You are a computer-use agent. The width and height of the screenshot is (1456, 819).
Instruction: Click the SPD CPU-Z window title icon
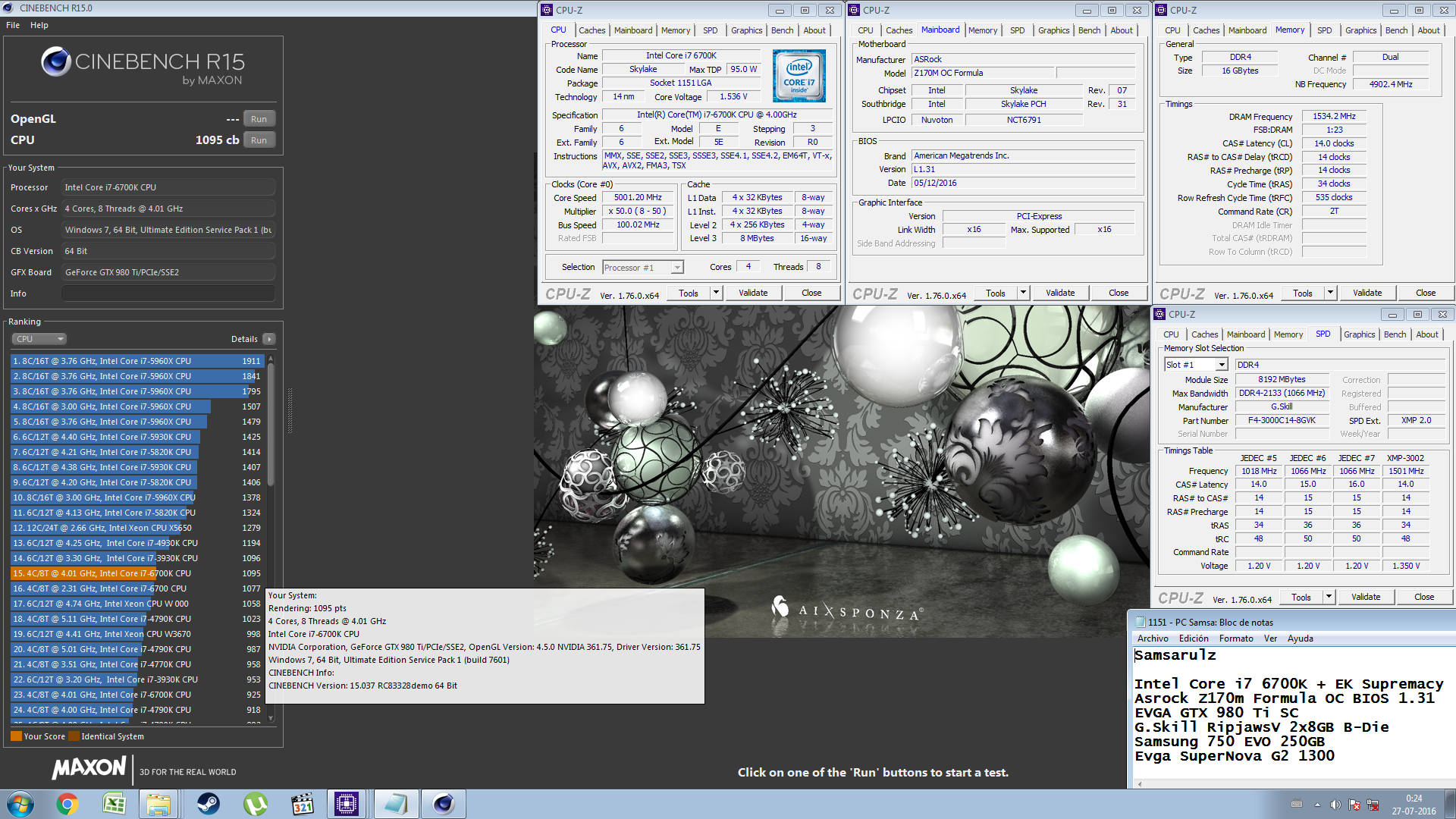pyautogui.click(x=1159, y=314)
